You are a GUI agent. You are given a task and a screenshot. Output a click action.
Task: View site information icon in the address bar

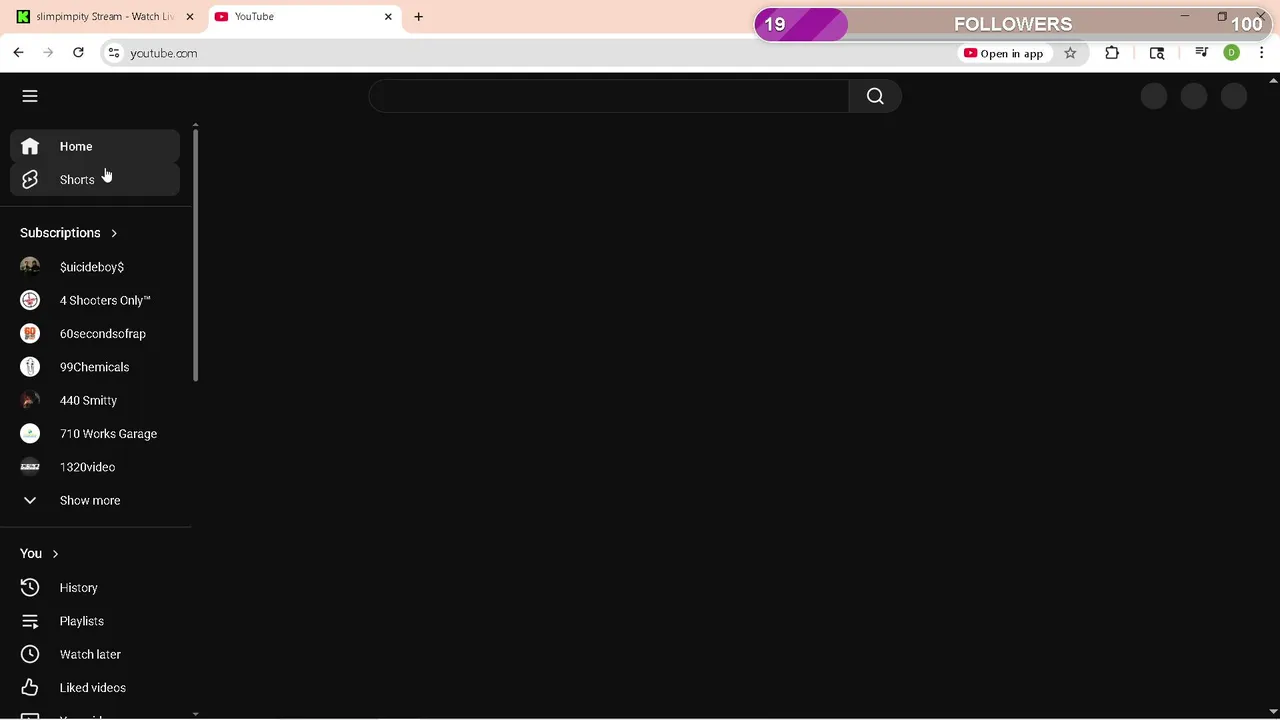[114, 53]
